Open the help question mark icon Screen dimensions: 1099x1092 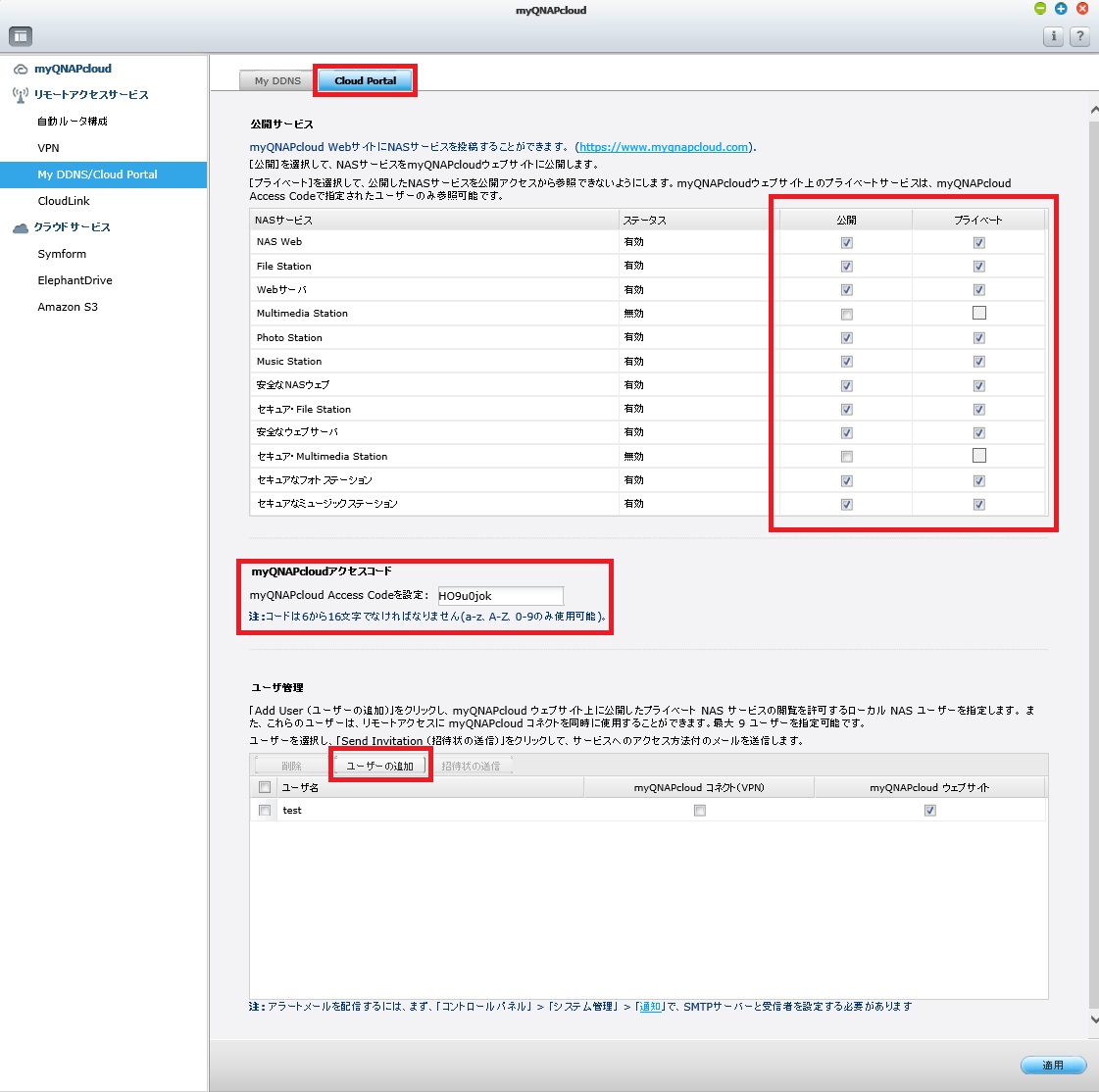[1079, 35]
